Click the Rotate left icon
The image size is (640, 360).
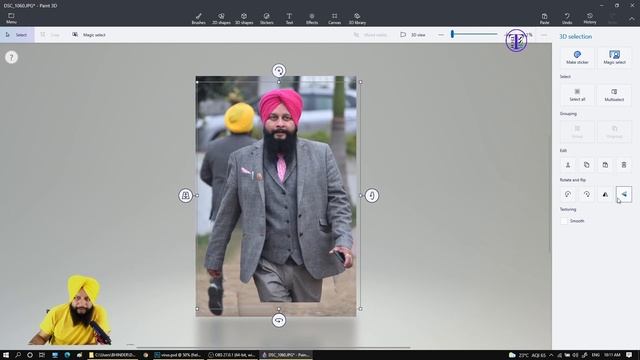coord(568,194)
